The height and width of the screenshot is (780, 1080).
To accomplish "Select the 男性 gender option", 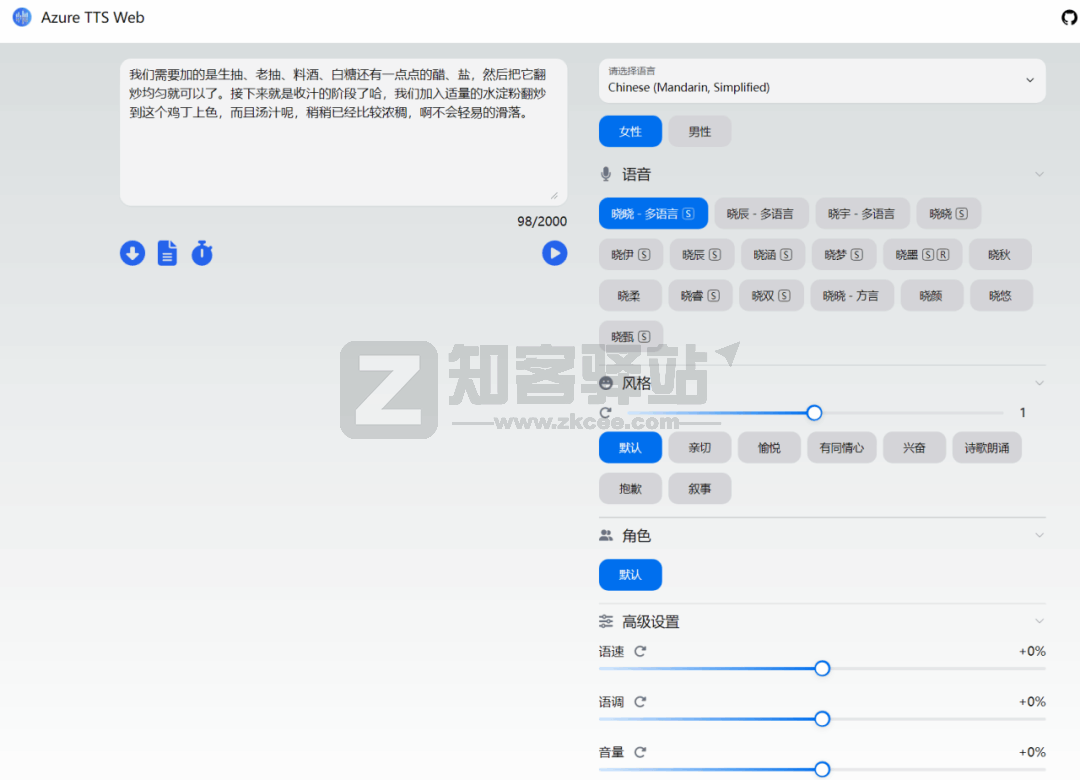I will click(699, 131).
